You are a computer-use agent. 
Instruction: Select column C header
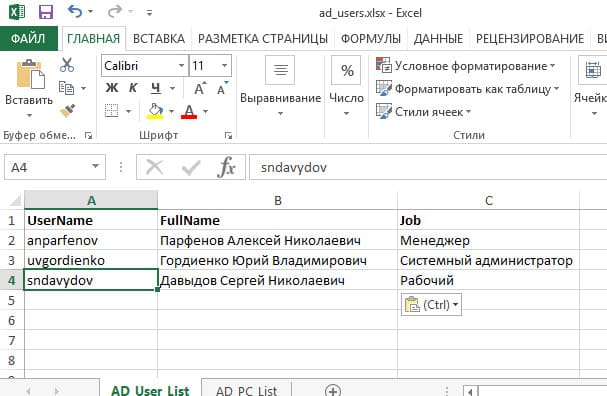tap(489, 200)
